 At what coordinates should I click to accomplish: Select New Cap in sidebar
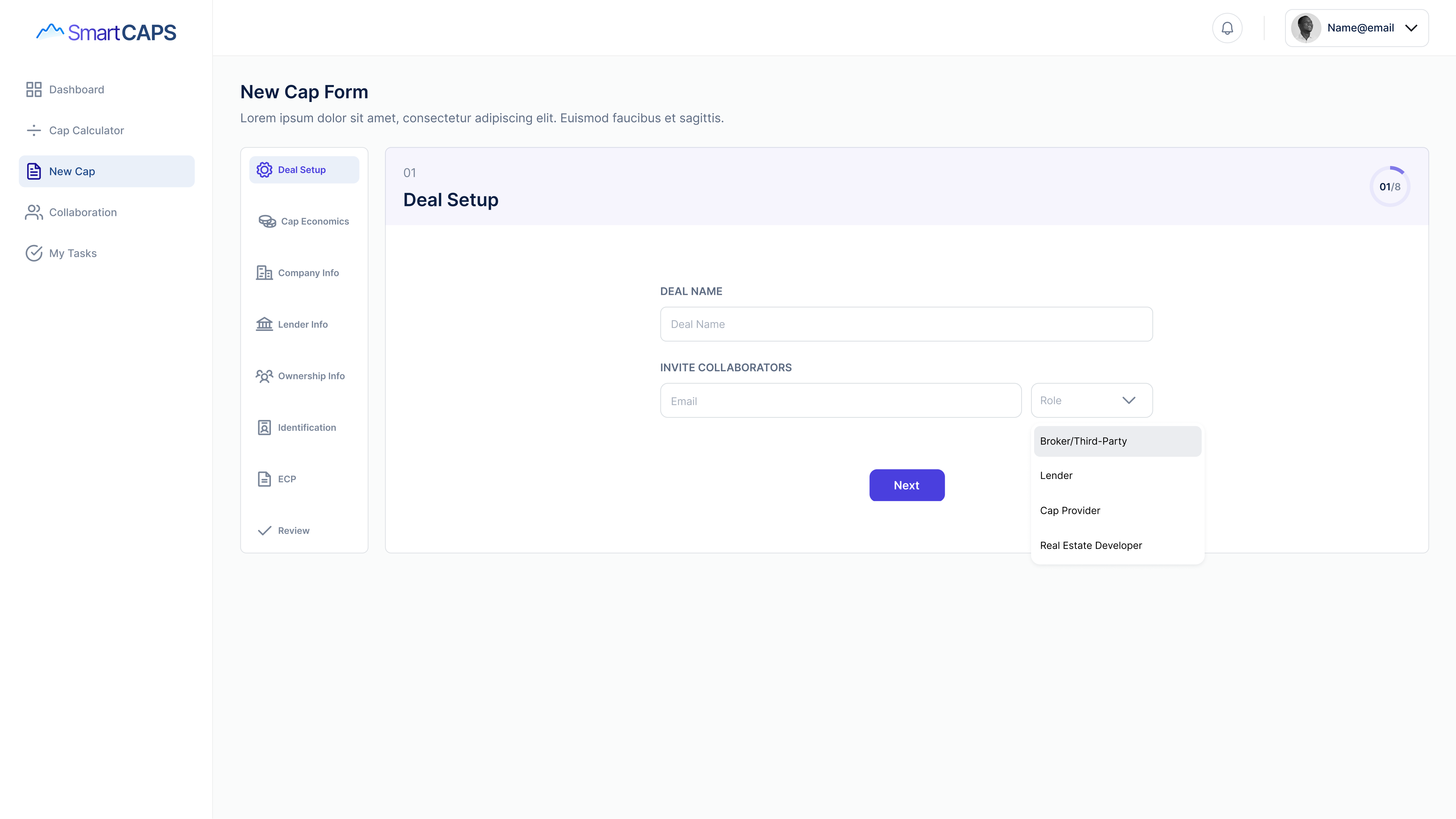107,171
